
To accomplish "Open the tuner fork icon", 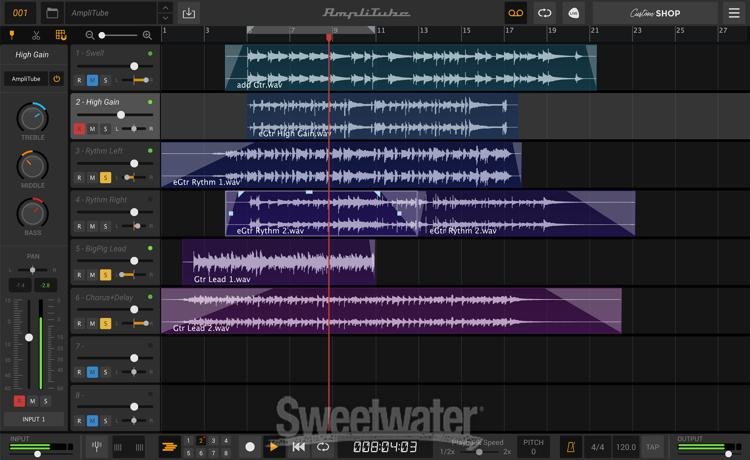I will [x=97, y=447].
